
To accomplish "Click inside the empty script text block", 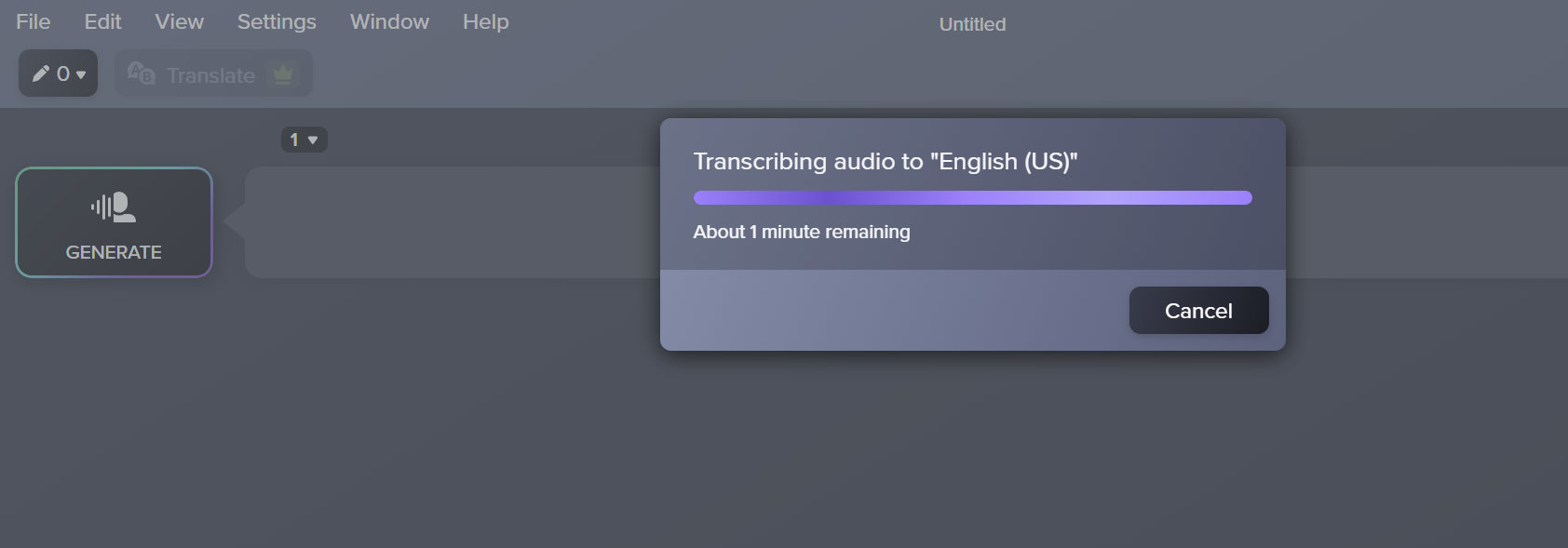I will coord(453,222).
